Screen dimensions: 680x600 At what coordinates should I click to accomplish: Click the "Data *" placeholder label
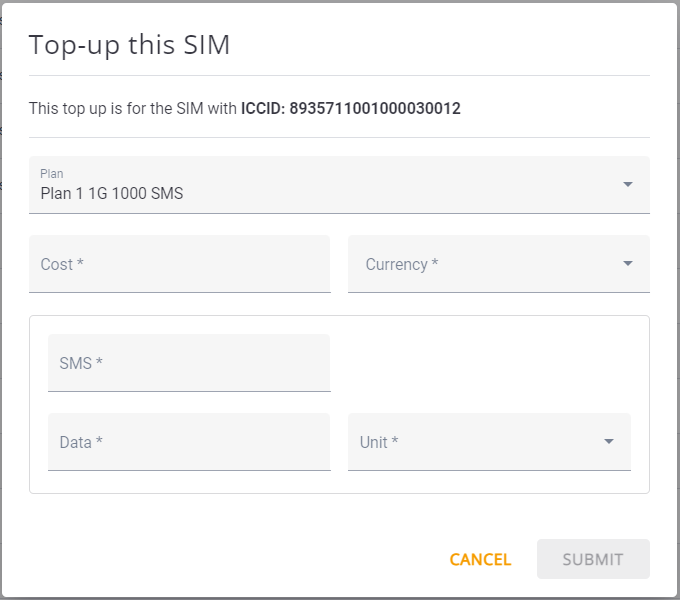81,442
